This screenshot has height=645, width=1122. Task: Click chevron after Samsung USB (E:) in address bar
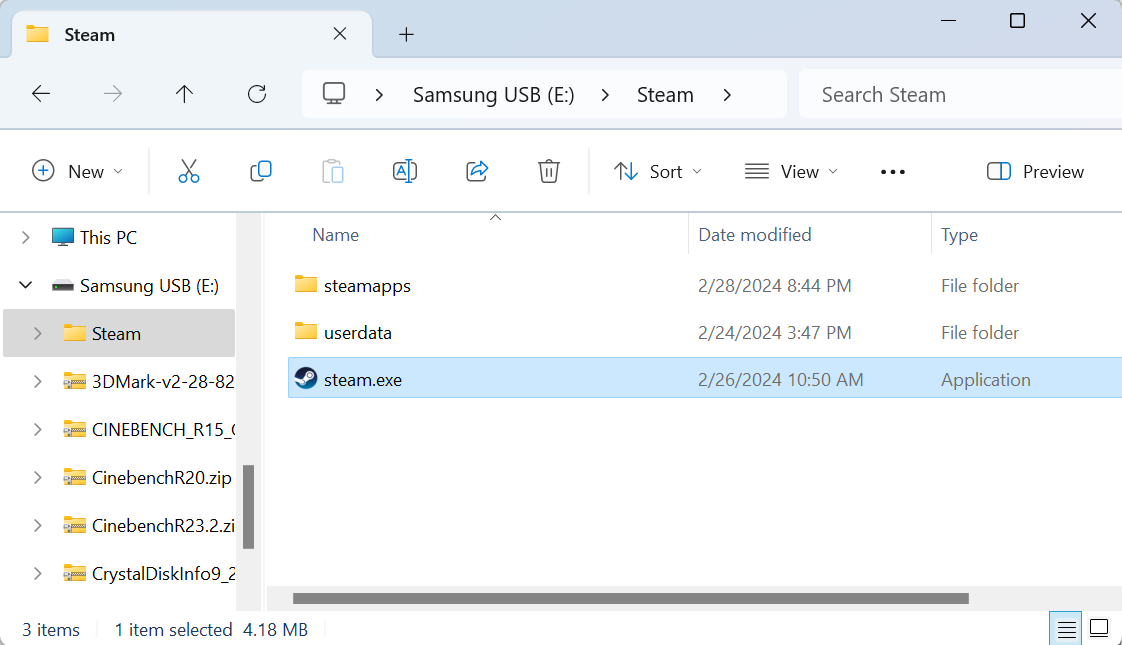pos(605,94)
